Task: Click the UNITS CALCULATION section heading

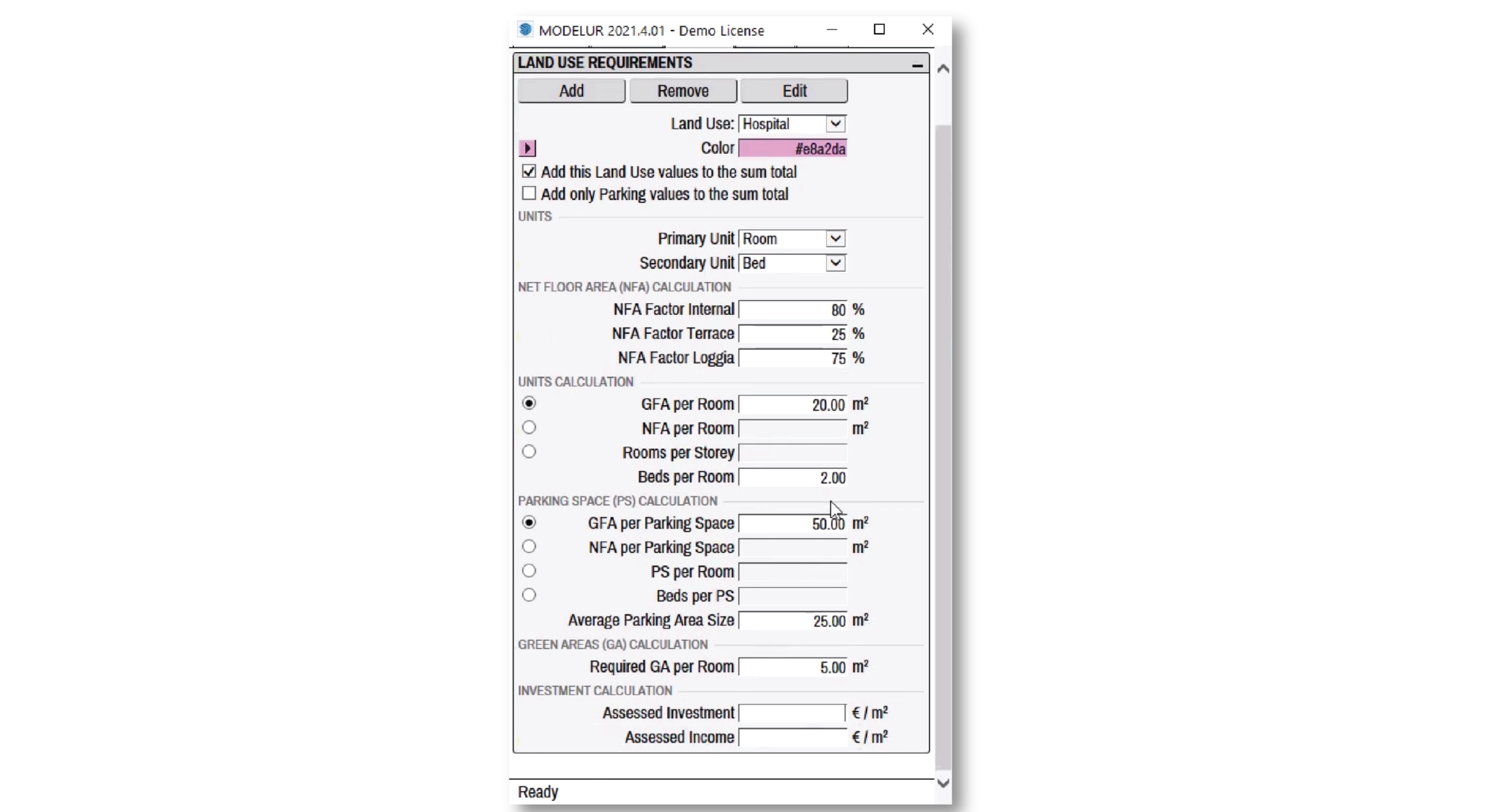Action: pos(576,382)
